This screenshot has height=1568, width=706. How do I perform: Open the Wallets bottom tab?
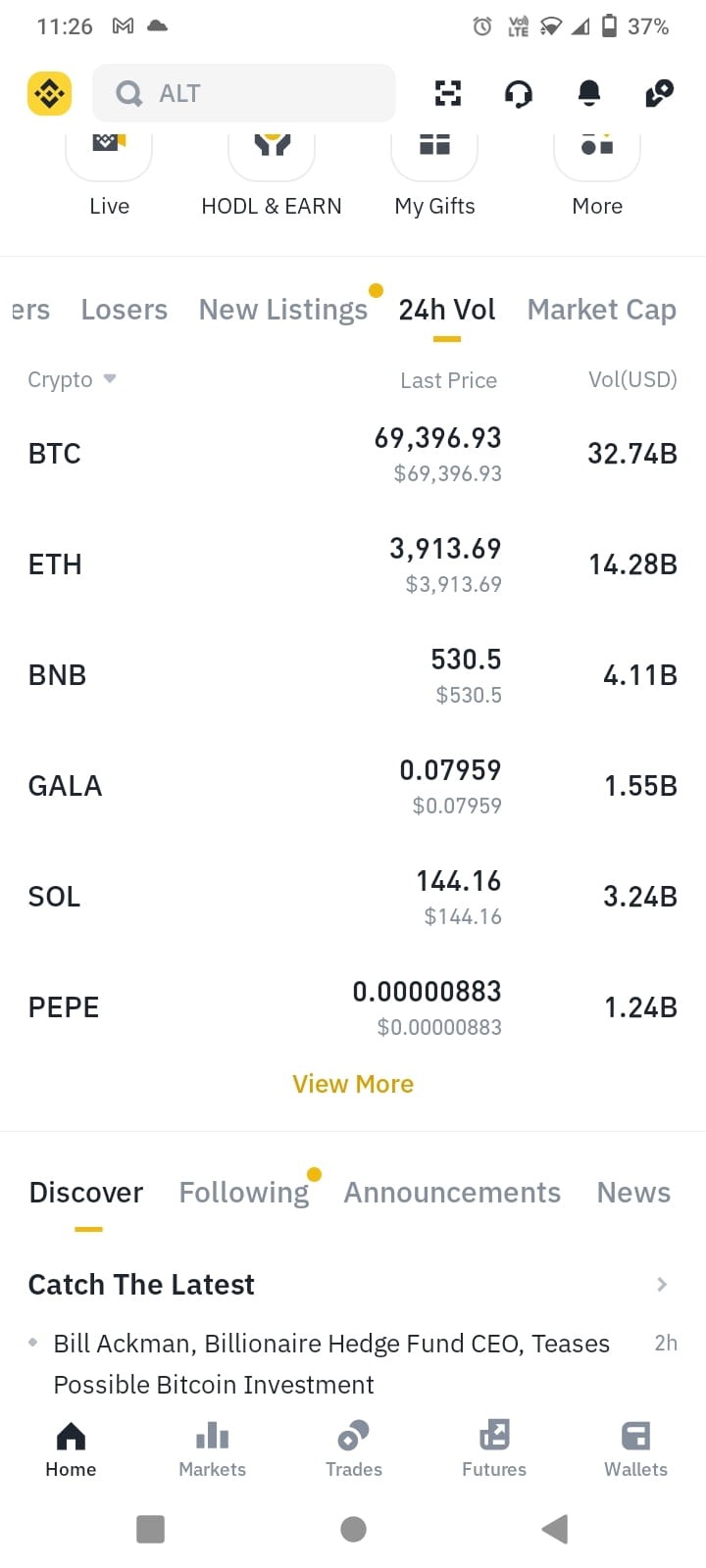pos(635,1449)
